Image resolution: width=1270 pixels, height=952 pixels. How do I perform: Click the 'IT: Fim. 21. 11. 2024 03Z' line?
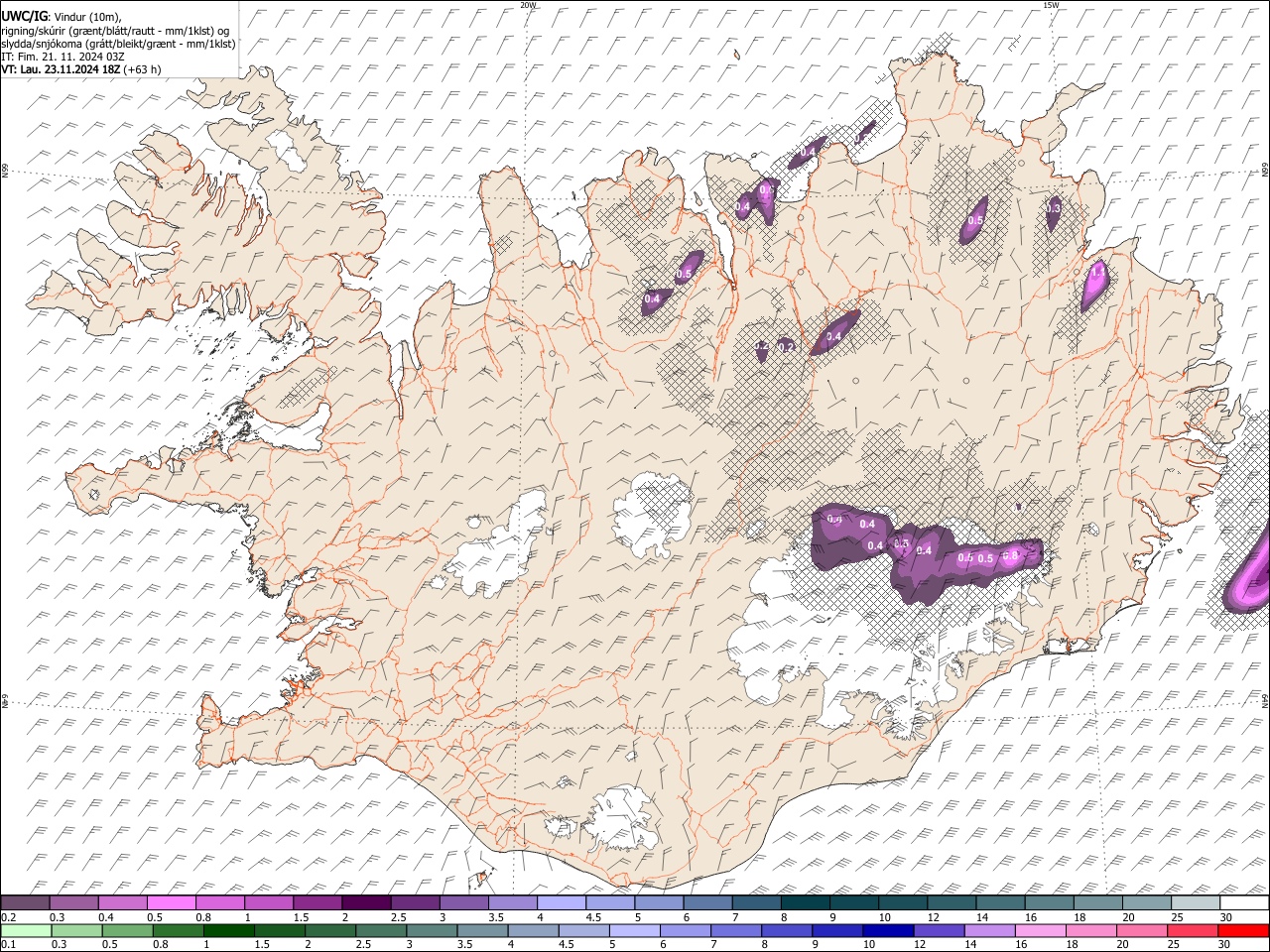63,57
